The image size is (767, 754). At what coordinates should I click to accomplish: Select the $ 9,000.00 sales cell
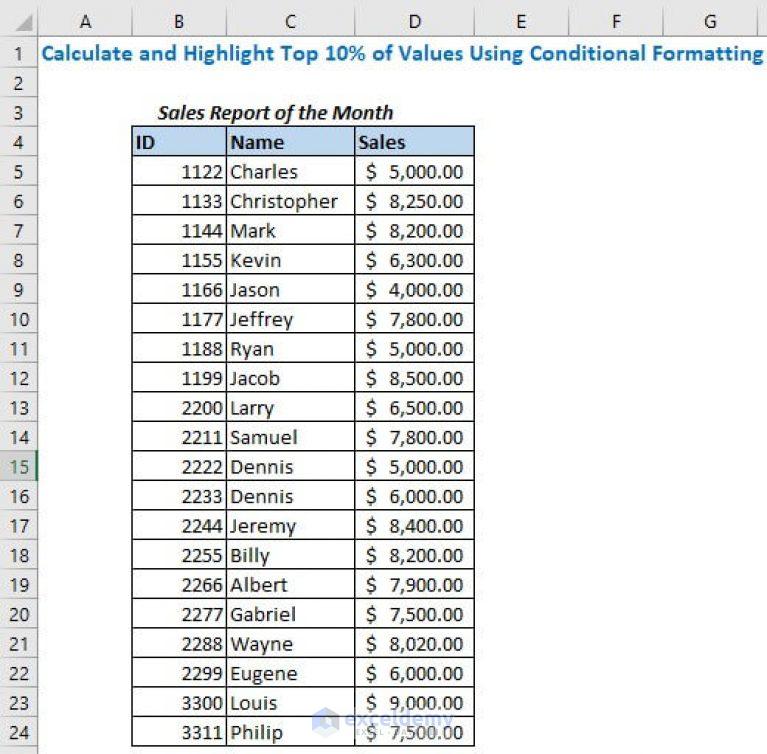[x=414, y=703]
